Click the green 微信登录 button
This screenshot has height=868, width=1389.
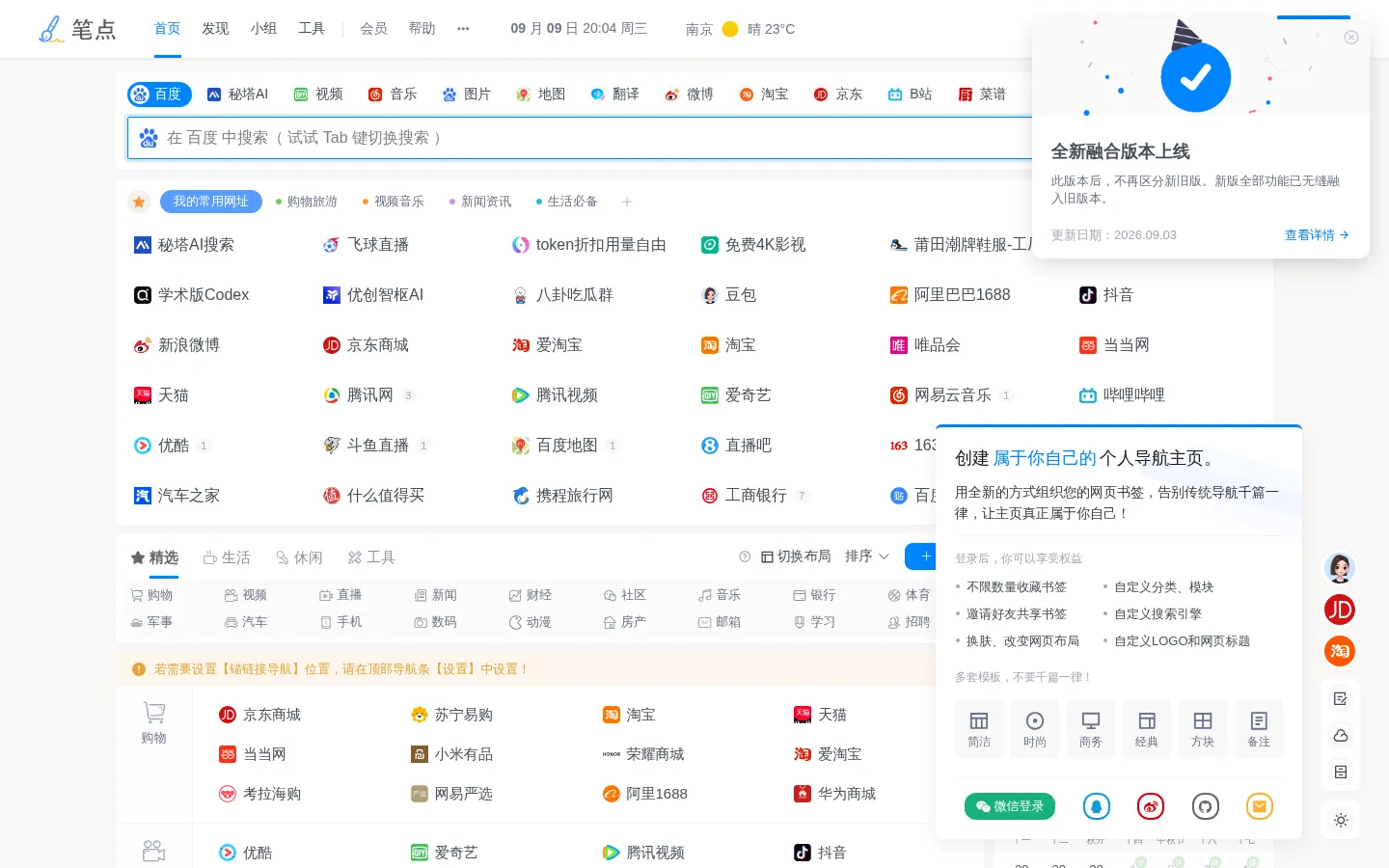pos(1010,806)
